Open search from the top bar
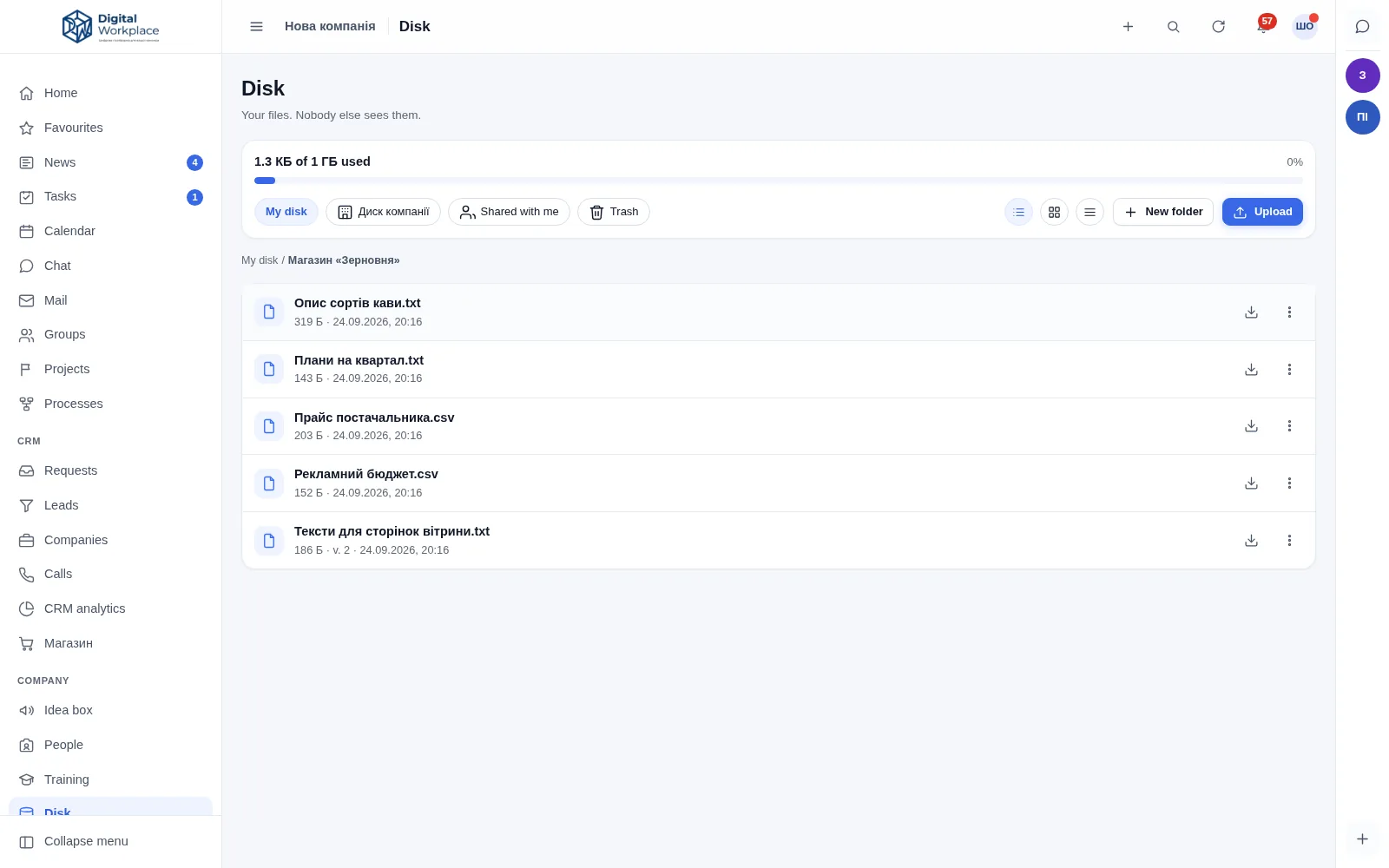The height and width of the screenshot is (868, 1389). click(1173, 27)
